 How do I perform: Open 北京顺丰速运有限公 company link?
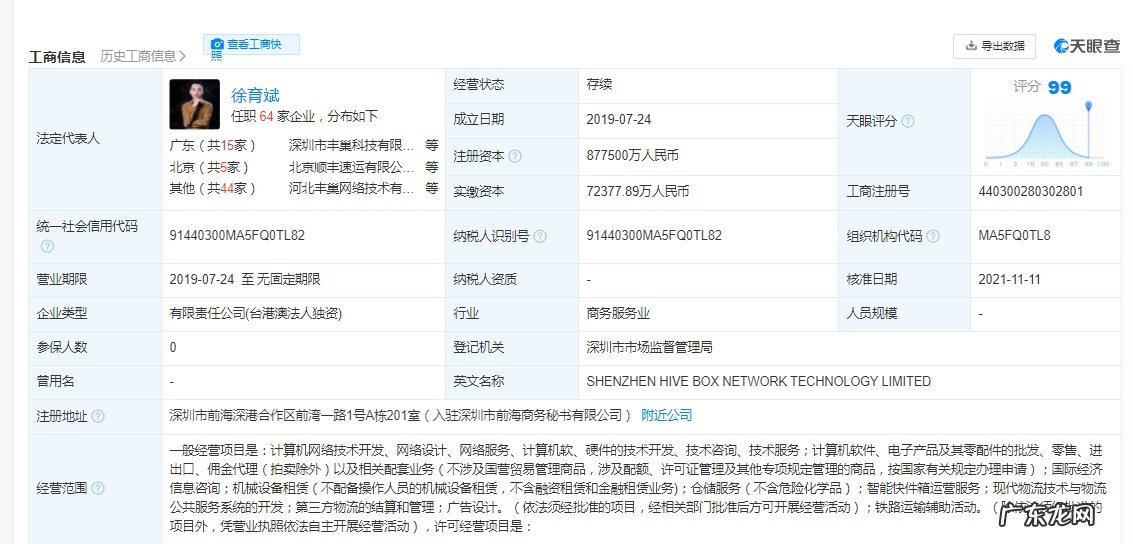[351, 167]
